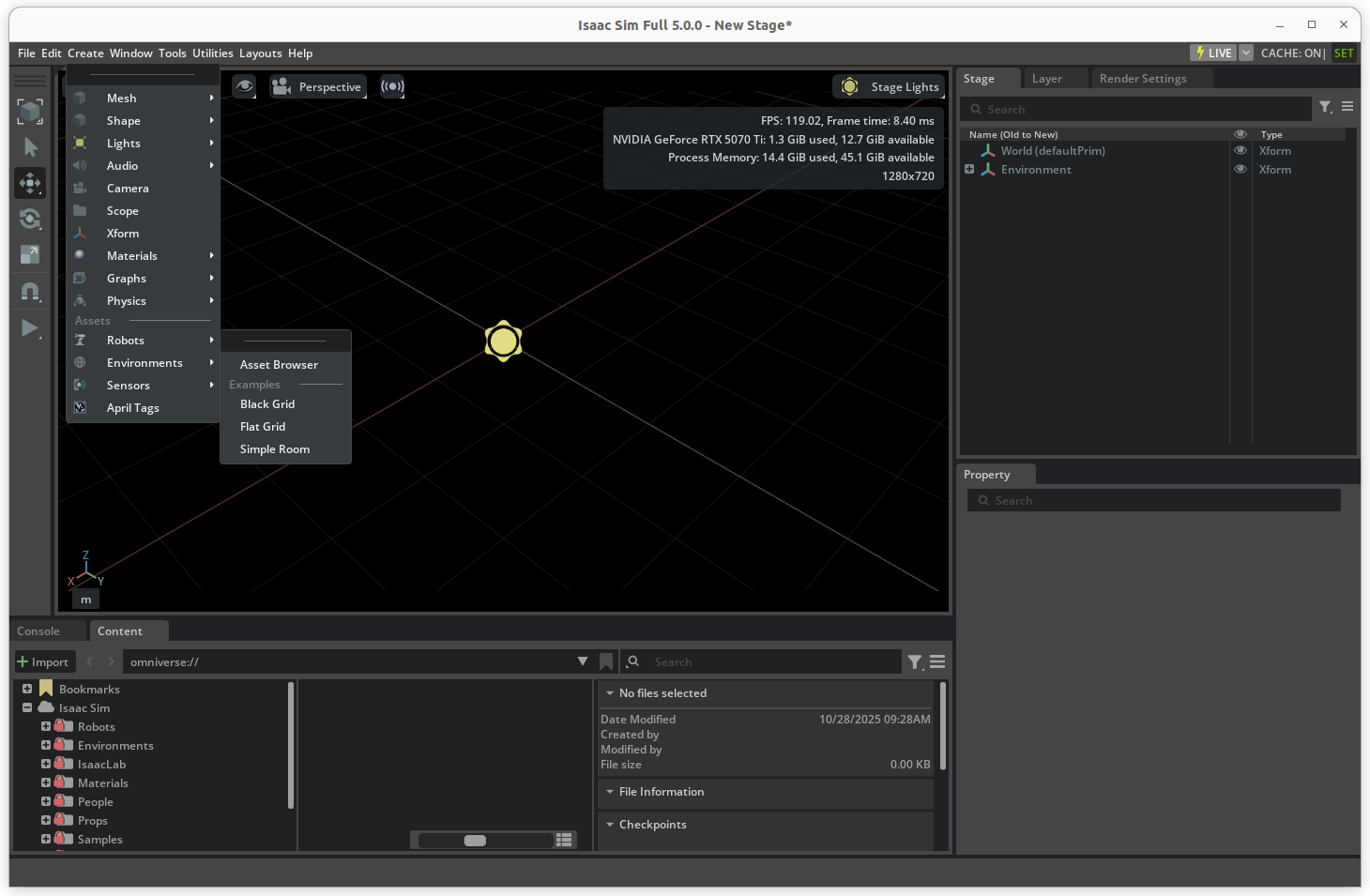Choose Simple Room from Environments submenu
The width and height of the screenshot is (1370, 896).
click(275, 449)
